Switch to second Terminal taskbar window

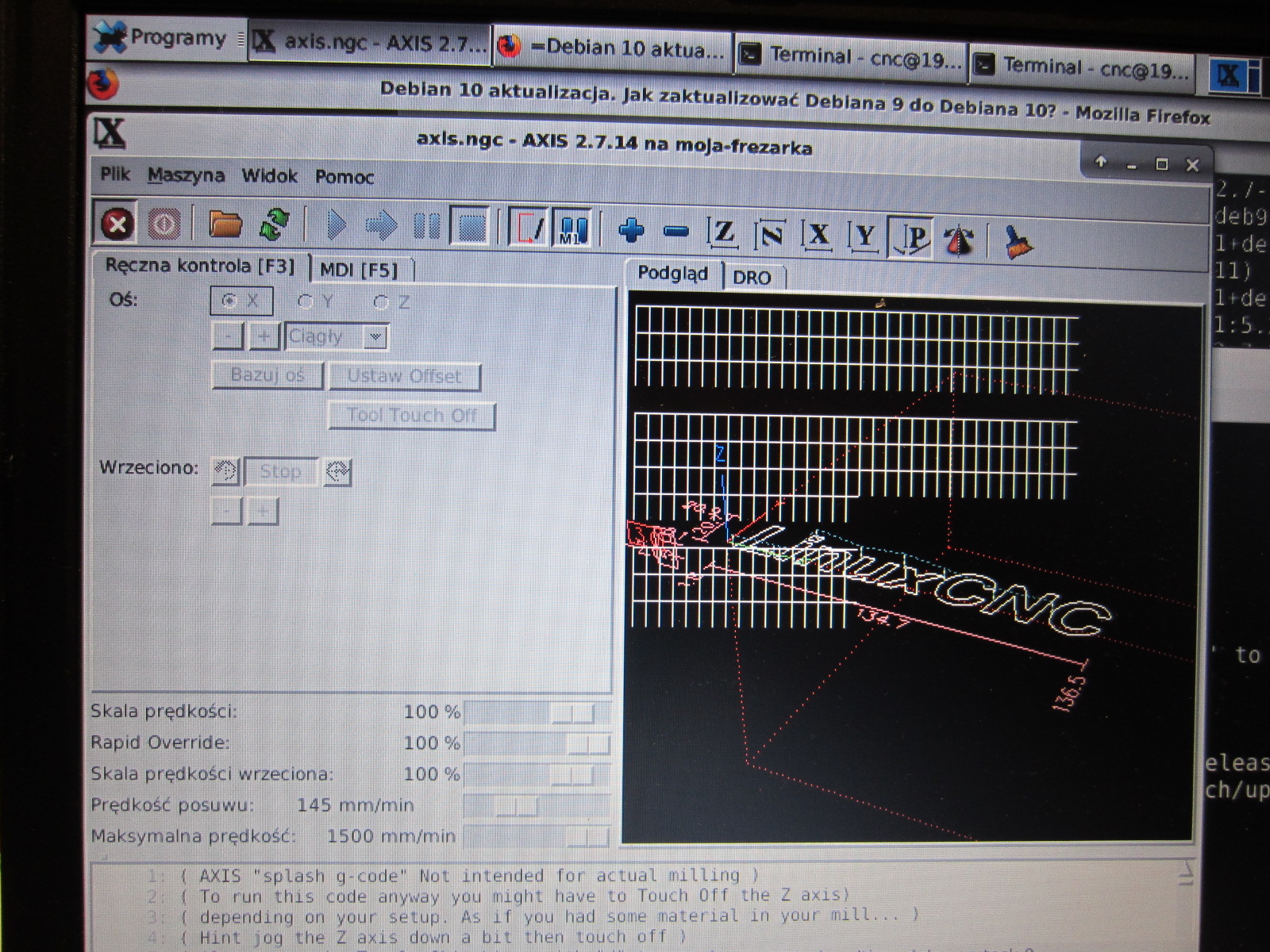click(x=1083, y=67)
